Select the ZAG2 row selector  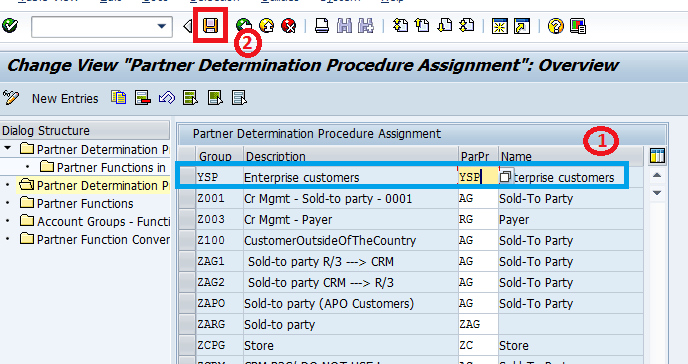(x=187, y=282)
